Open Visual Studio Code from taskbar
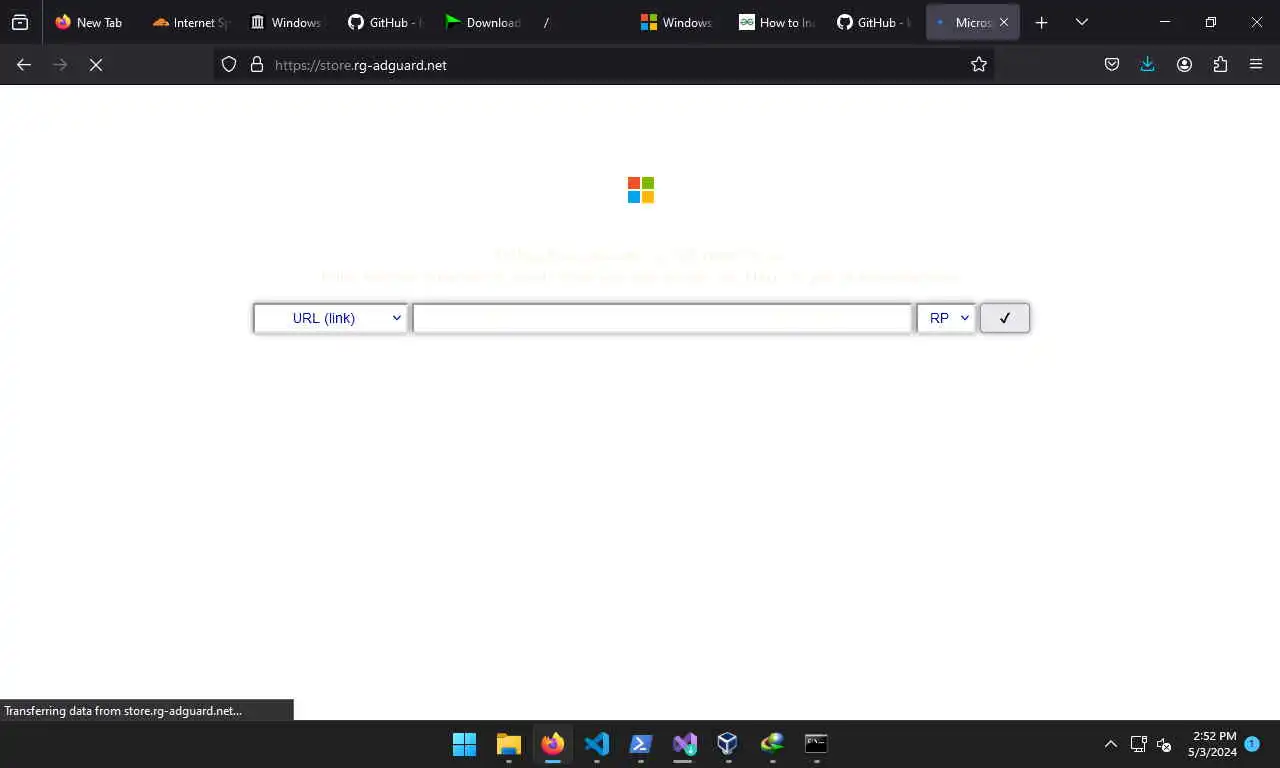This screenshot has width=1280, height=768. tap(597, 744)
